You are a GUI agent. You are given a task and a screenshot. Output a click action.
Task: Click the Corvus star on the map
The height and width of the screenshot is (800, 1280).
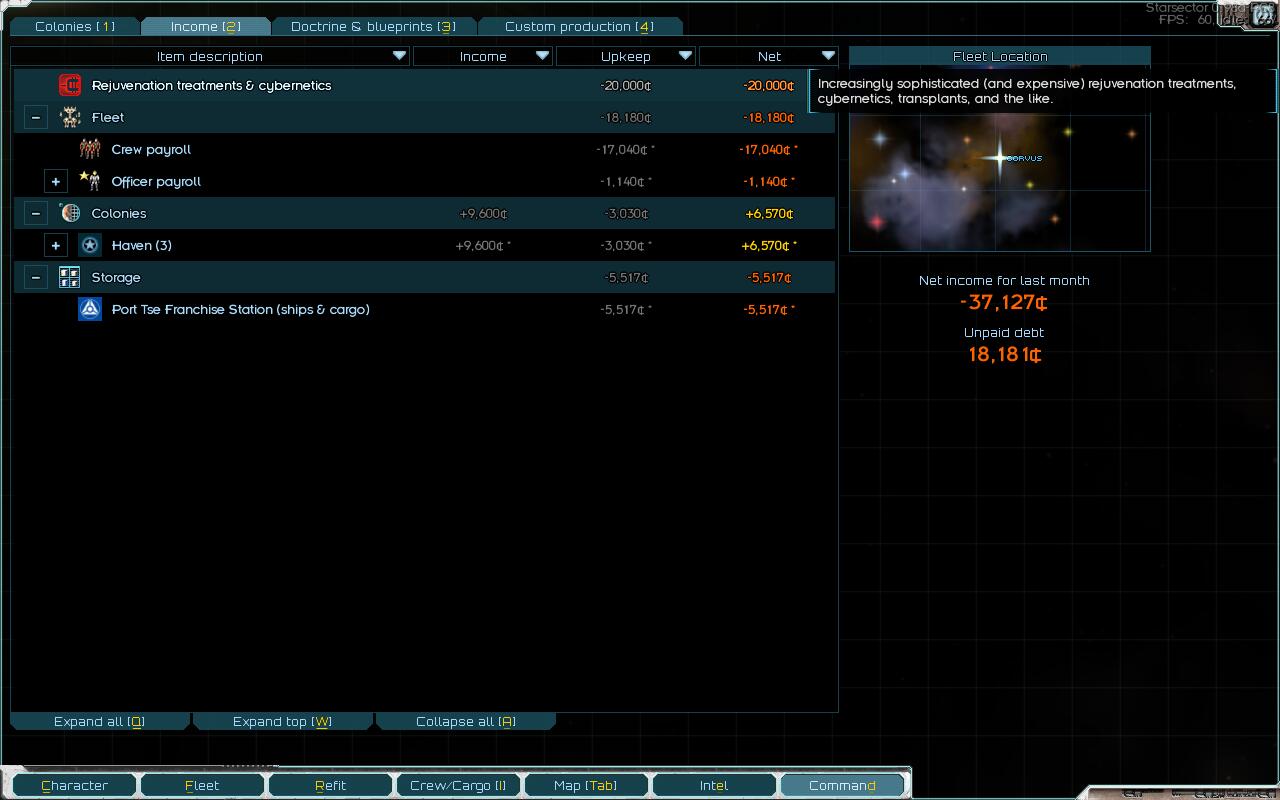tap(999, 157)
